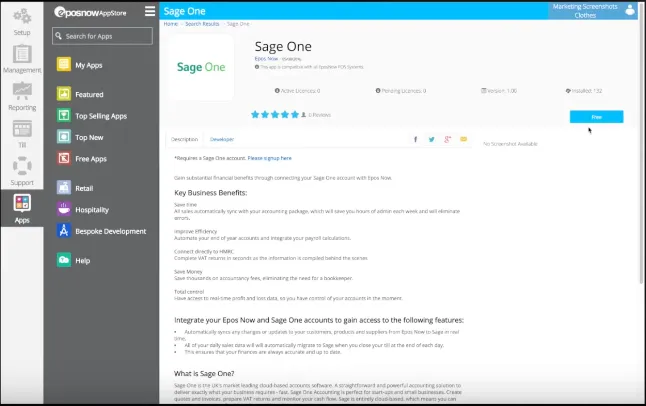Toggle the hamburger menu icon
Image resolution: width=646 pixels, height=406 pixels.
[x=150, y=11]
